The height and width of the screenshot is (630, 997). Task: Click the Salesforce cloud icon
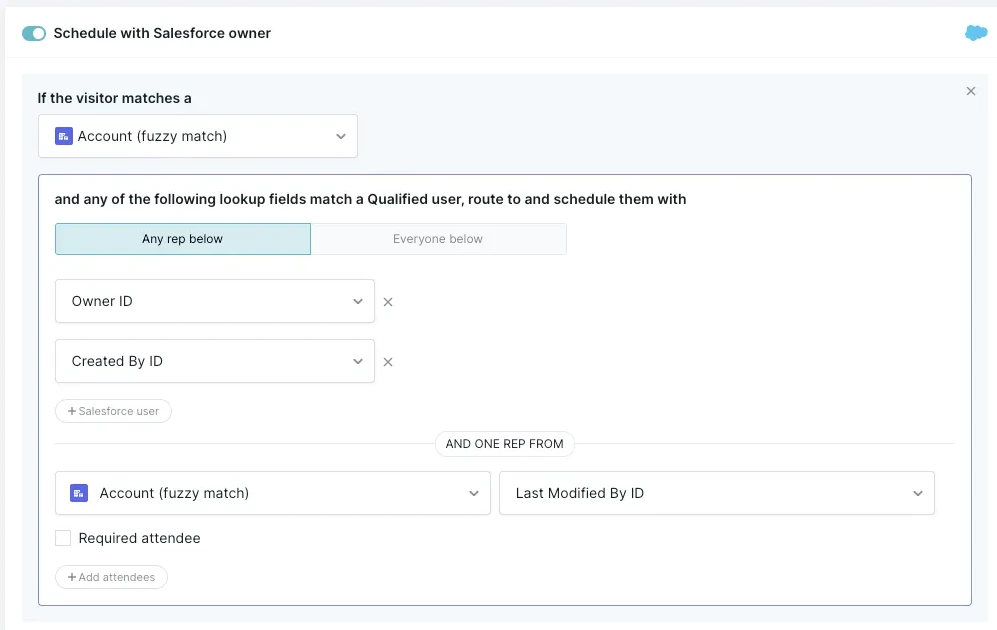[x=976, y=32]
